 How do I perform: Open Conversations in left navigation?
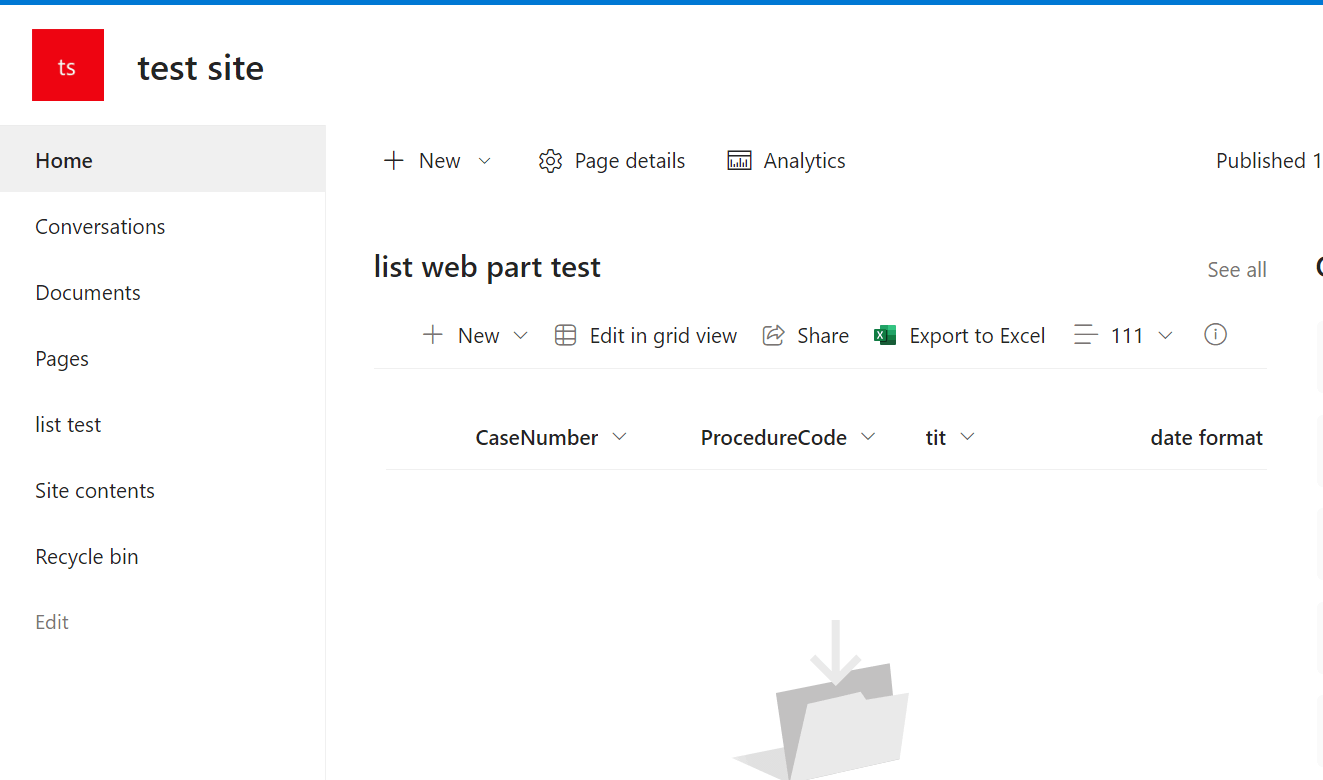(x=100, y=227)
